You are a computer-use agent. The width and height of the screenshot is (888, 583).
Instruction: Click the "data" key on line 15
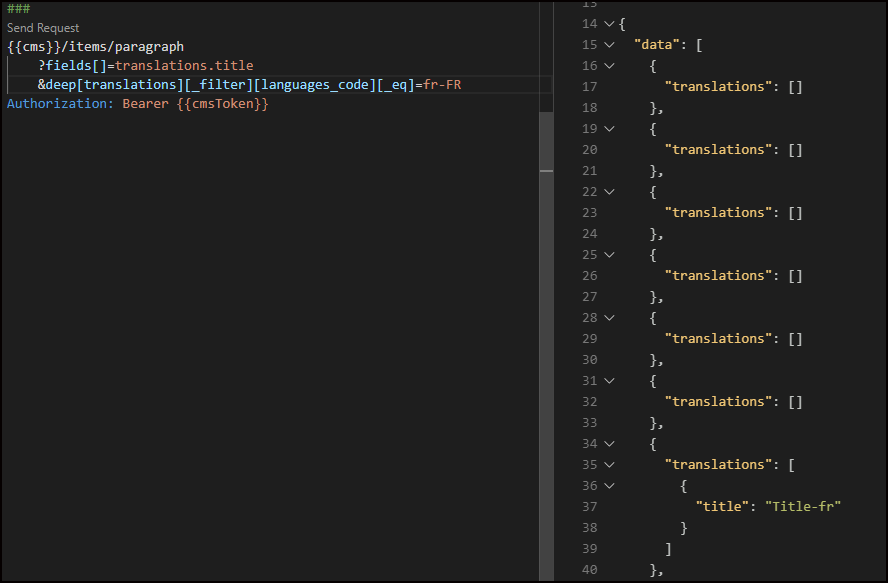pos(656,45)
